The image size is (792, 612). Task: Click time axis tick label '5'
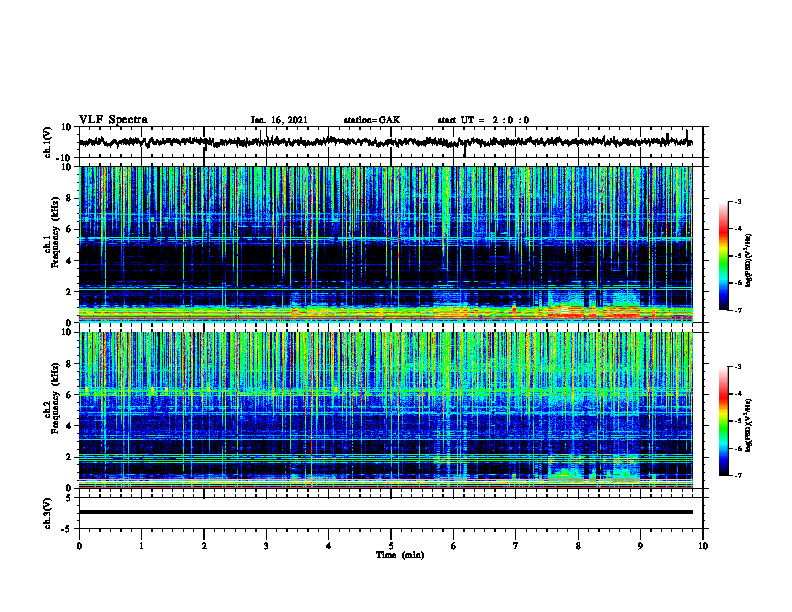[391, 546]
